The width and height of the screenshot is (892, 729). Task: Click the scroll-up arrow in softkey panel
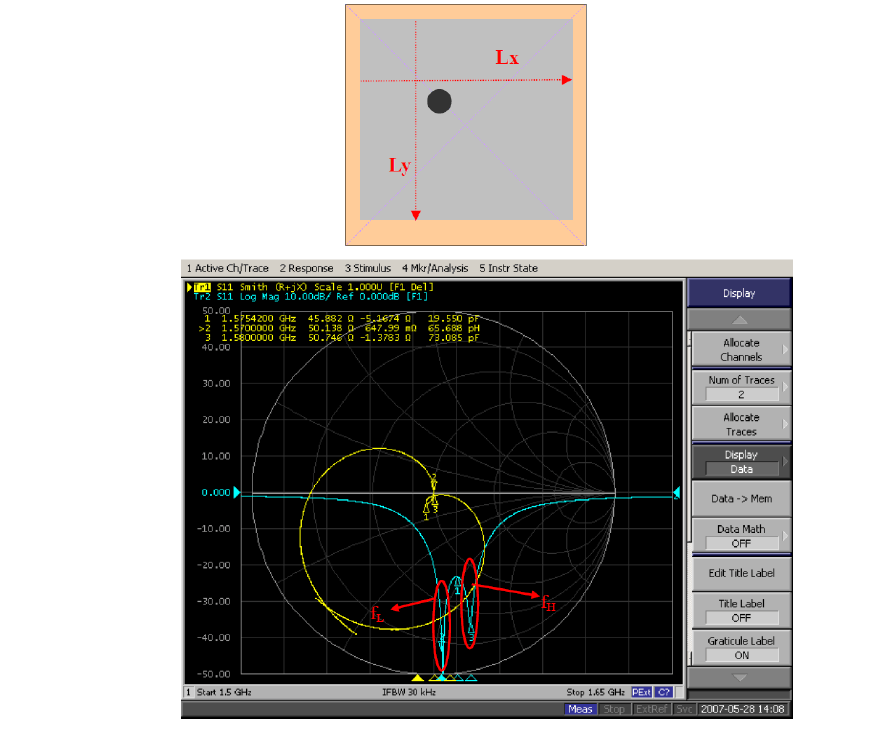[739, 320]
